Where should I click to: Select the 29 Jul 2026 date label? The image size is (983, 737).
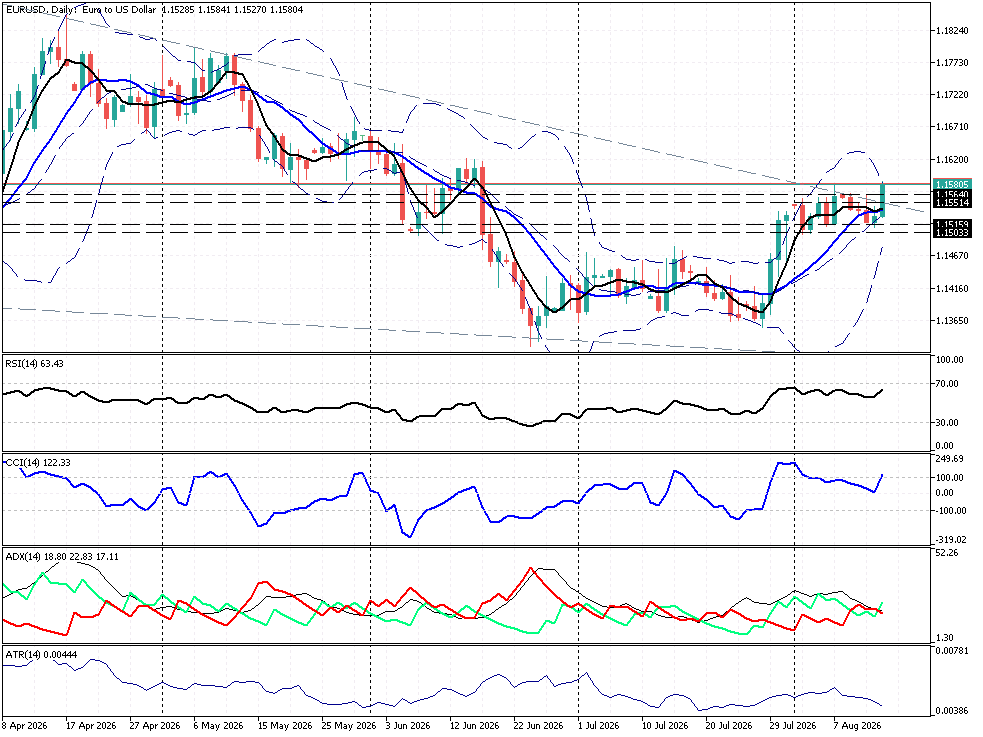[792, 726]
